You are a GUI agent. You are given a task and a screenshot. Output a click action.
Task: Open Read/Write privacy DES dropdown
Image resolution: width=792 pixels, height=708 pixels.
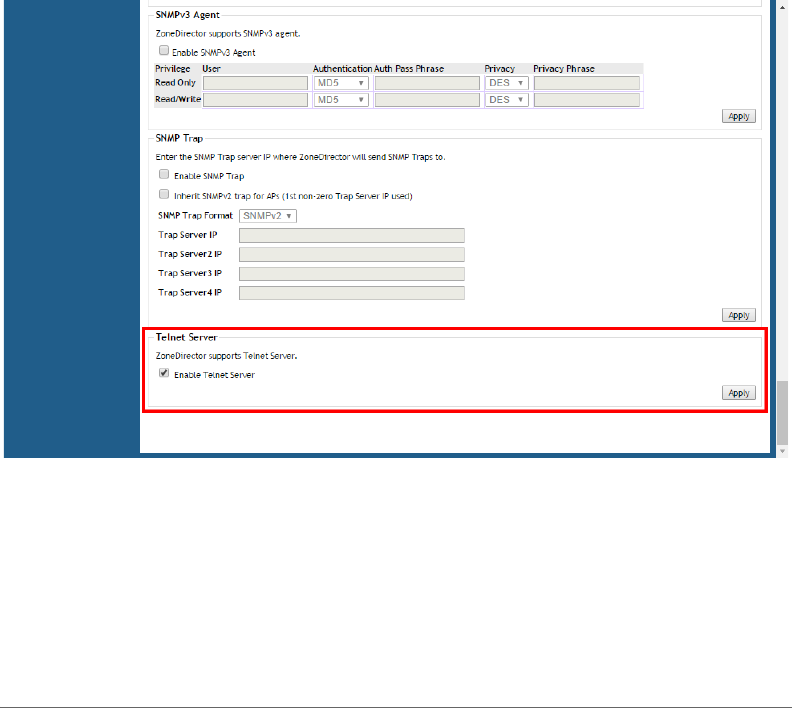[x=507, y=100]
